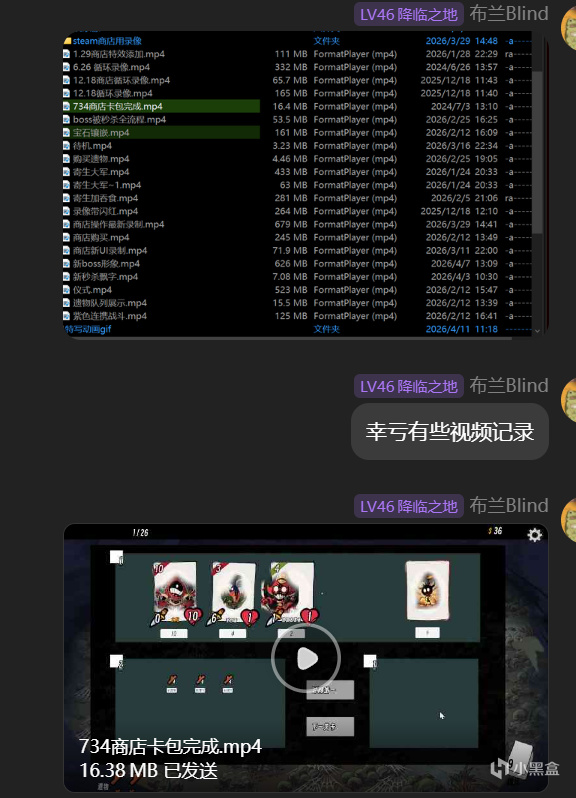Select 紫色连携战斗.mp4 file row

click(298, 316)
